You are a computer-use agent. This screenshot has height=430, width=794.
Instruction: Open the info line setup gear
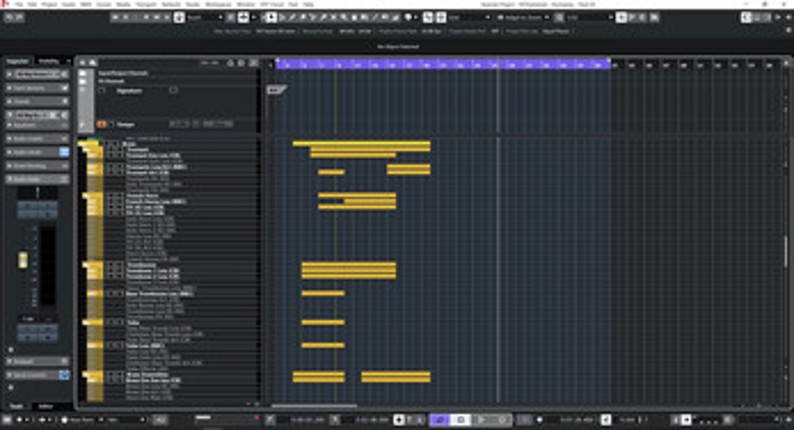click(789, 31)
